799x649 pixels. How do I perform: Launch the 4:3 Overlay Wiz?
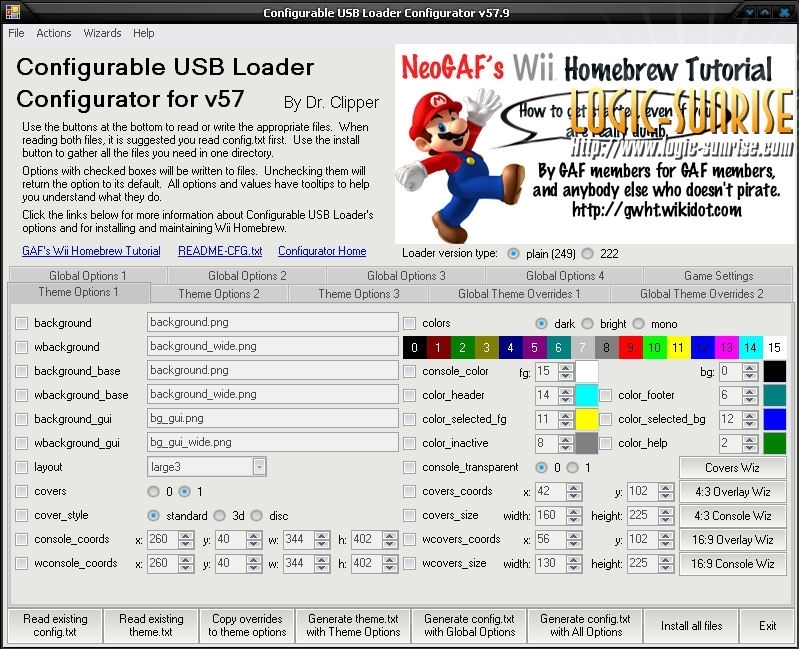(x=732, y=492)
